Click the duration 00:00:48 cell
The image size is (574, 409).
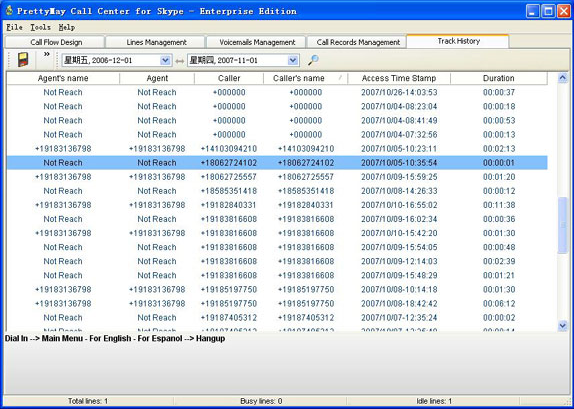tap(499, 247)
